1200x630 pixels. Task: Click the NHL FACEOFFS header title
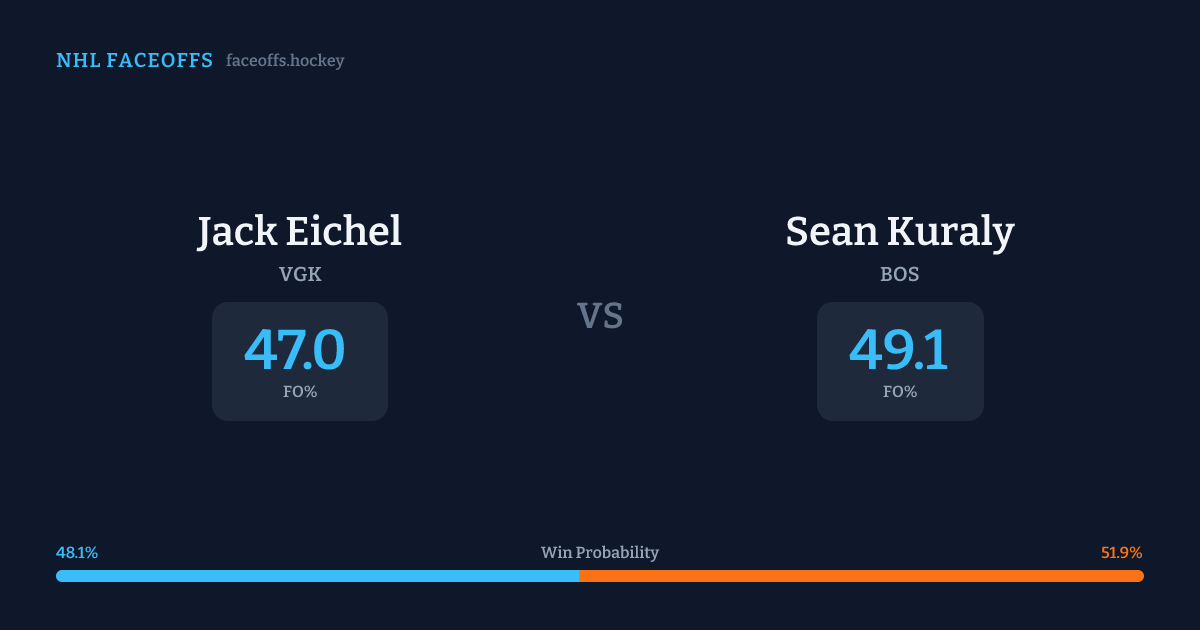134,61
